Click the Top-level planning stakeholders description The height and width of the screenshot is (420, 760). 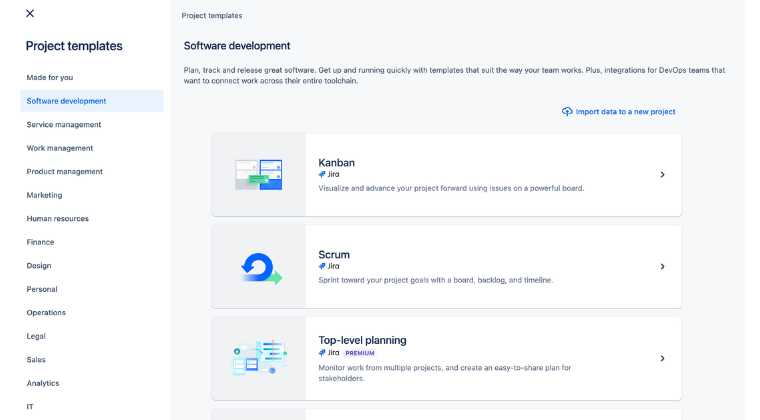[x=444, y=373]
